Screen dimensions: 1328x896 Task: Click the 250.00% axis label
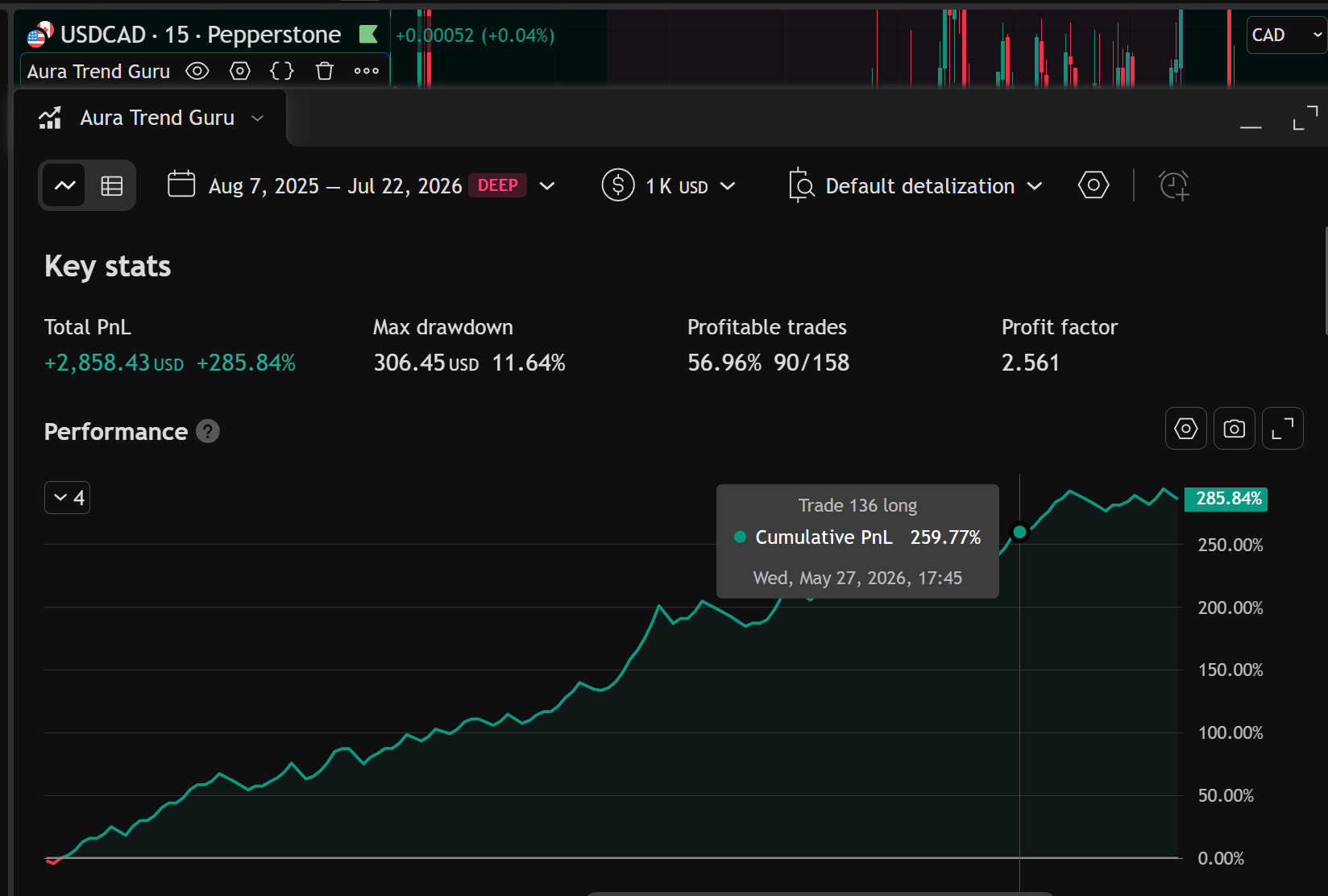[1230, 545]
